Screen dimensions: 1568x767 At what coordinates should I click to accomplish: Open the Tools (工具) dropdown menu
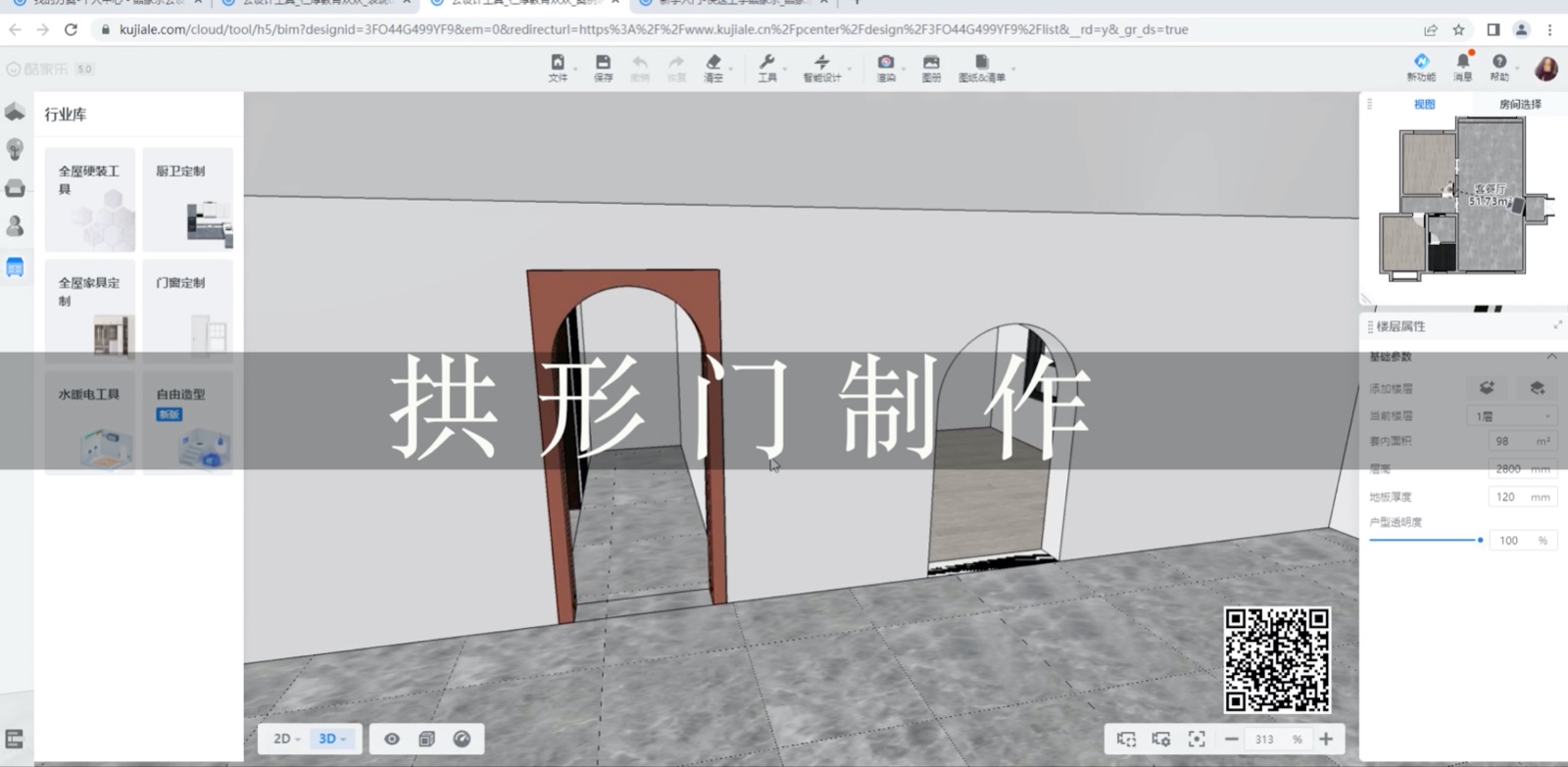[767, 68]
